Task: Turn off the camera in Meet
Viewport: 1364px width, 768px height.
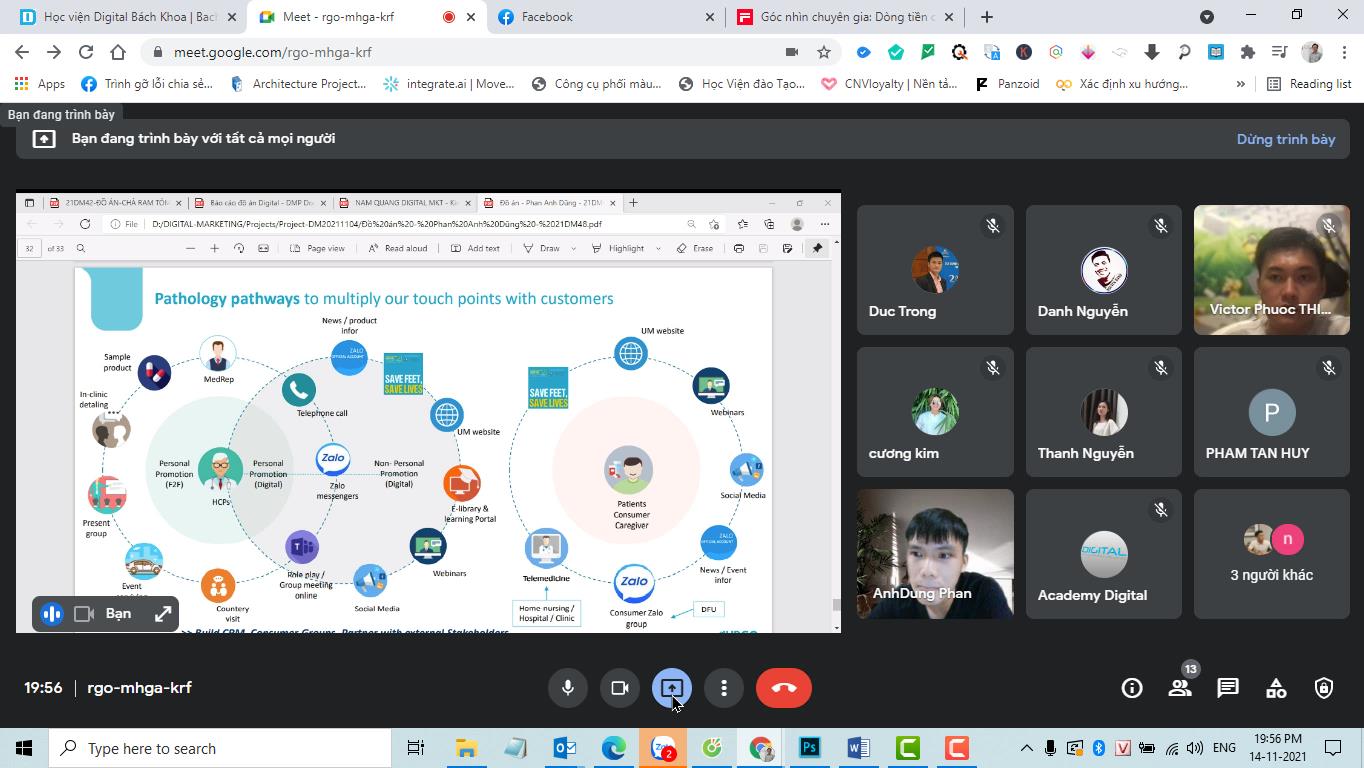Action: click(x=619, y=688)
